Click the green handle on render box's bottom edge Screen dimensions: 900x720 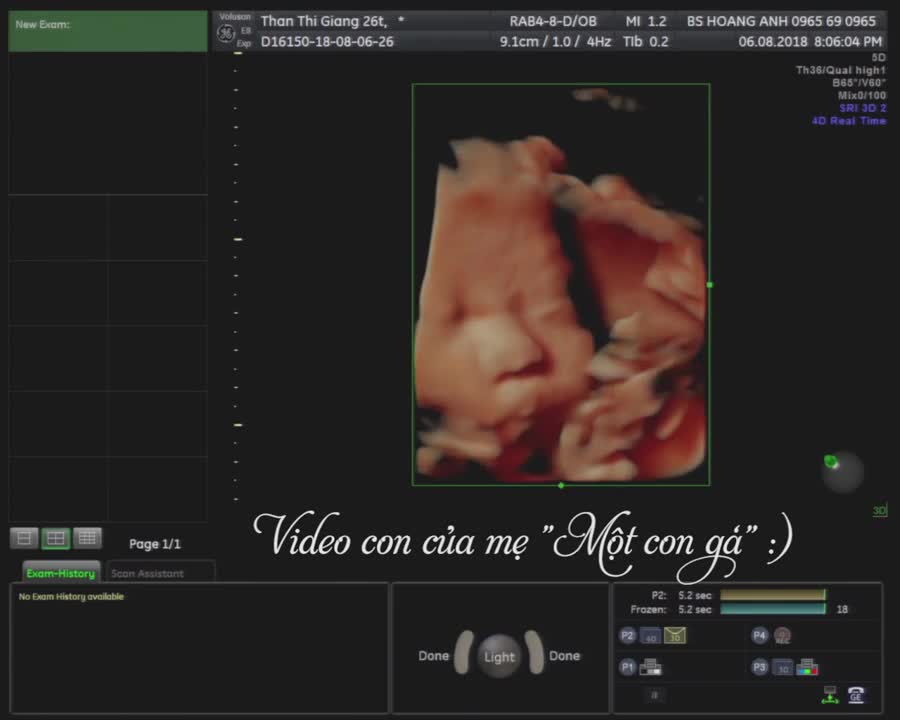pos(561,485)
